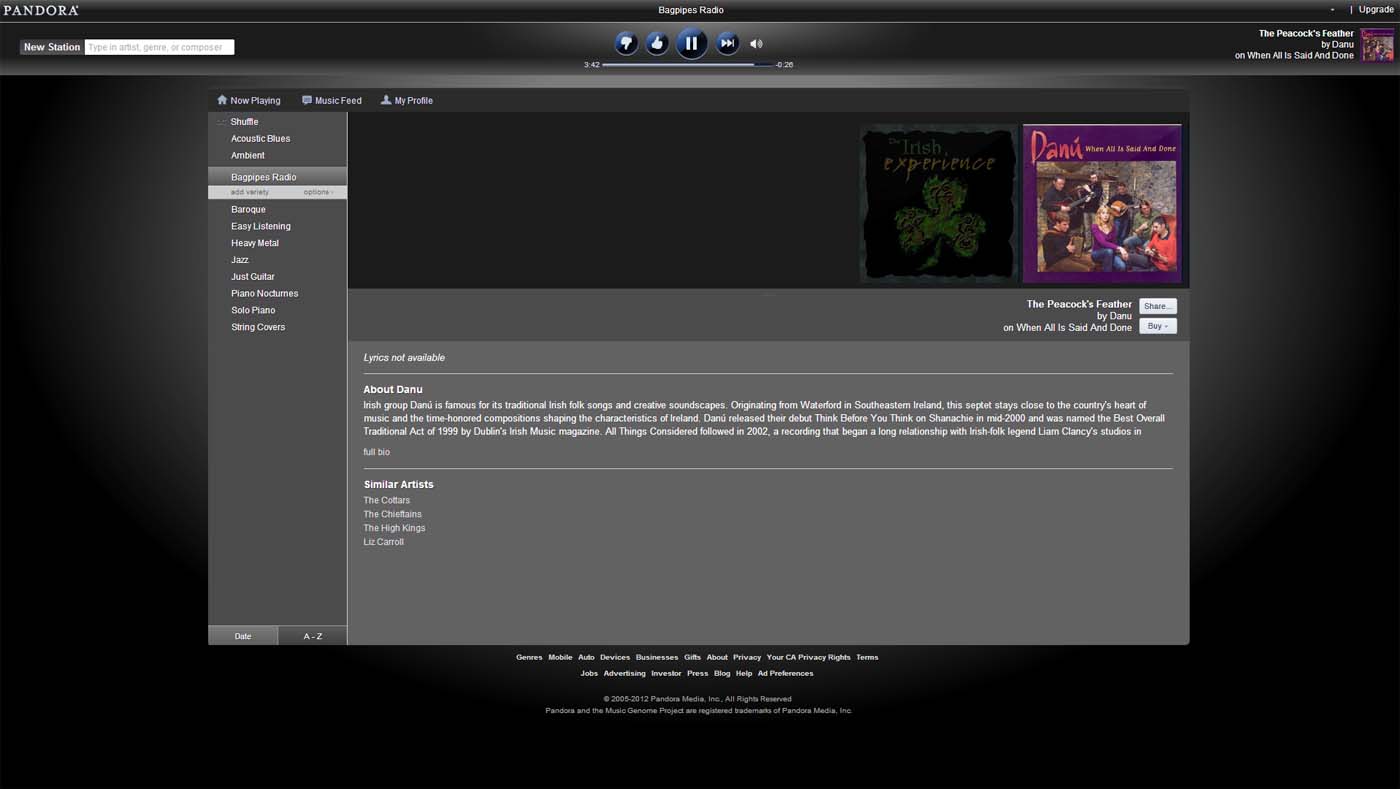1400x789 pixels.
Task: Open the Blog footer link
Action: coord(722,674)
